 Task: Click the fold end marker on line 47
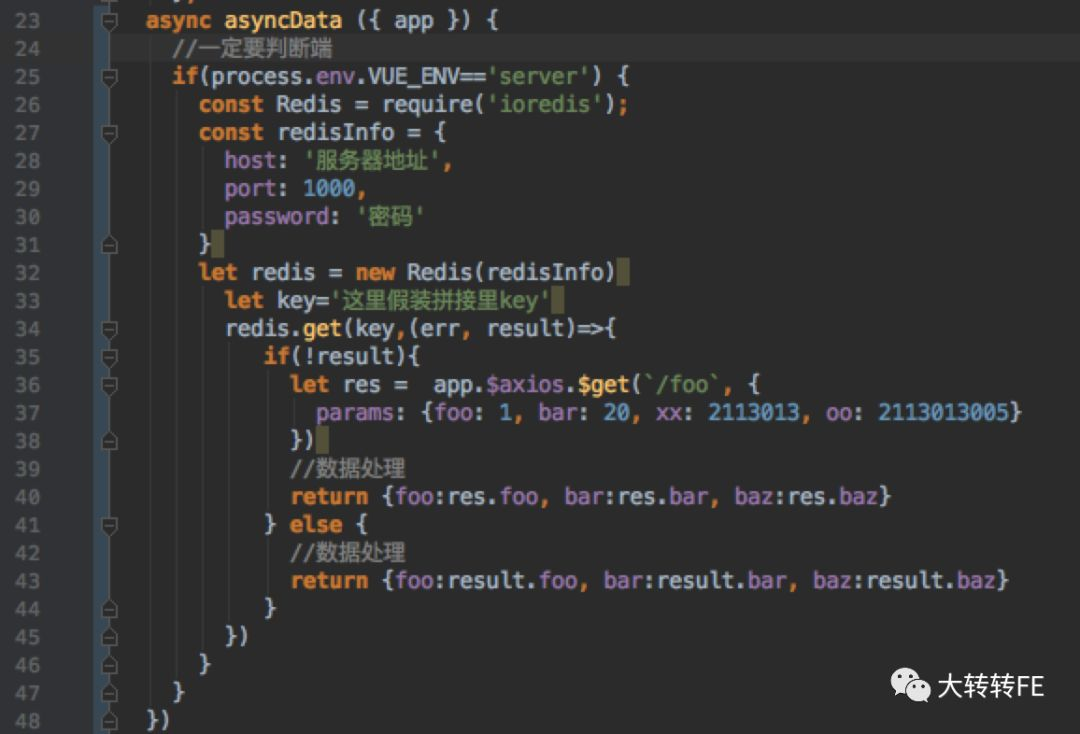pos(110,693)
